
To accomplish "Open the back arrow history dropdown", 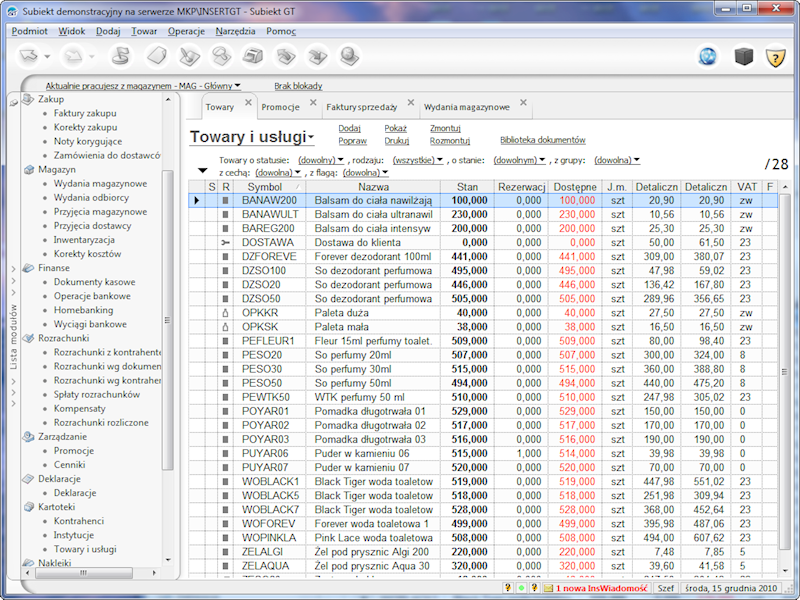I will click(47, 56).
